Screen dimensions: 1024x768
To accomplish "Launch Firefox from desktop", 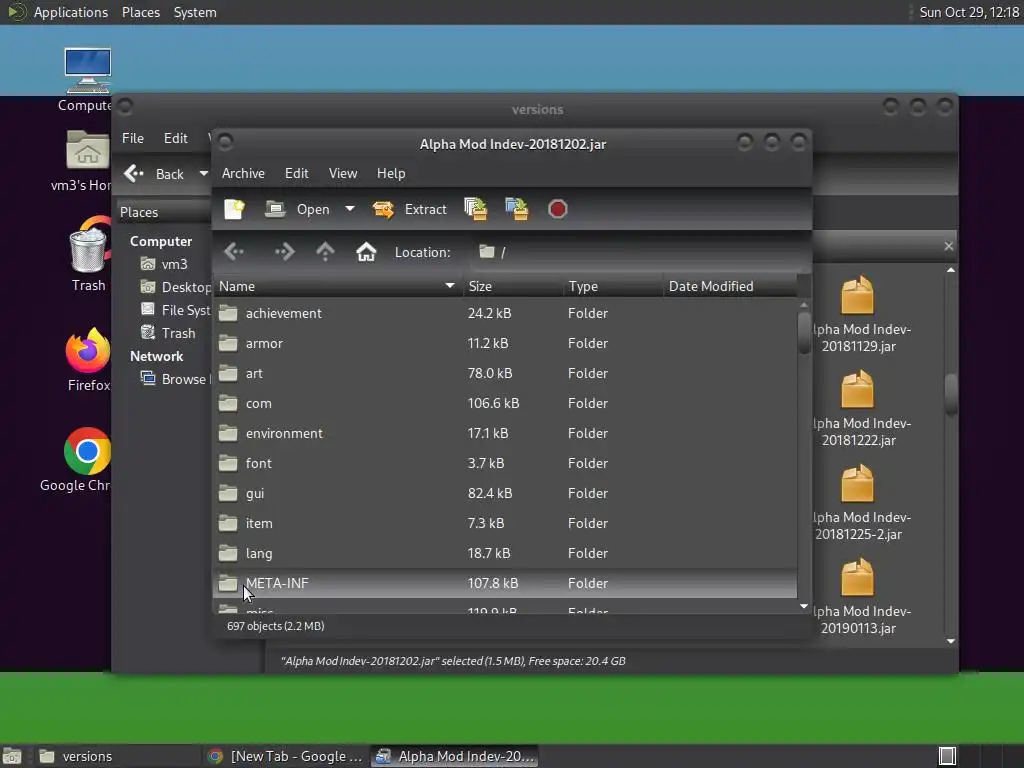I will click(88, 349).
